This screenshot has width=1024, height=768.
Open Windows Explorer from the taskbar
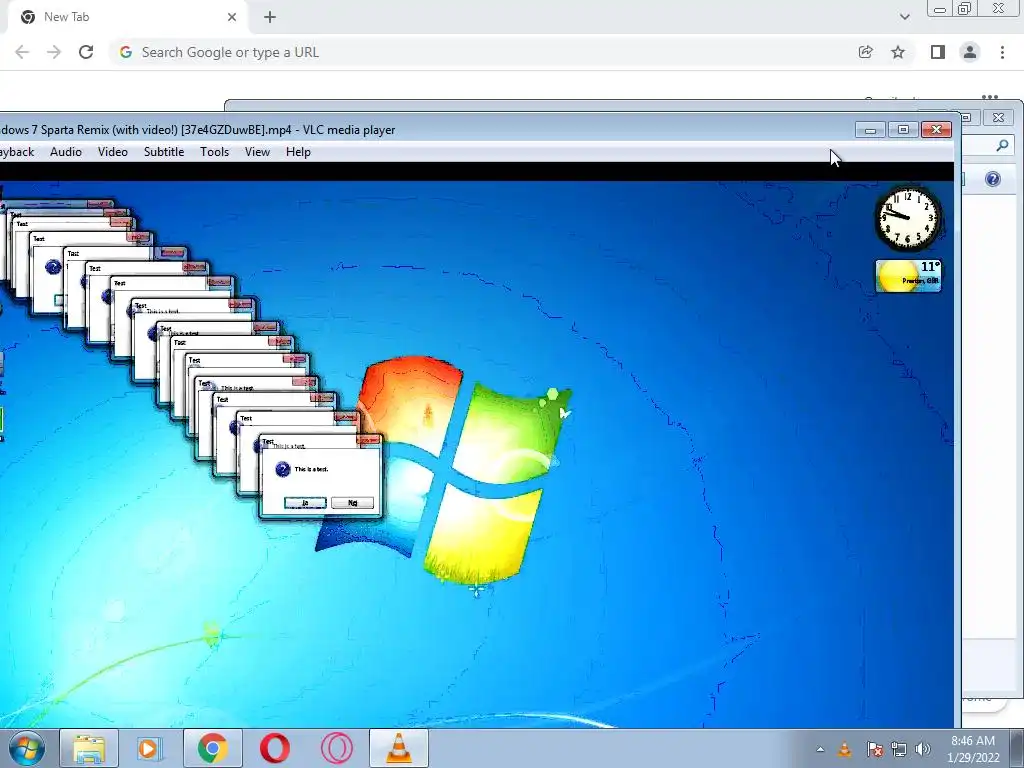tap(89, 748)
